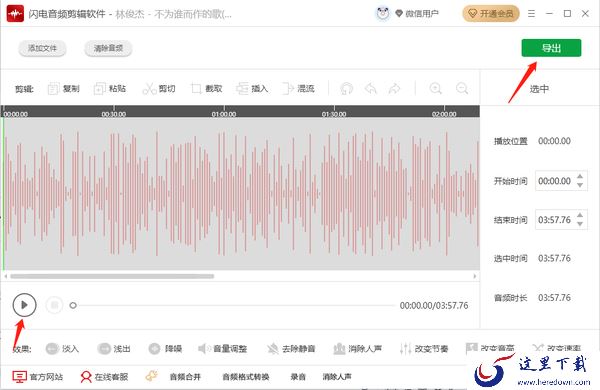Image resolution: width=600 pixels, height=390 pixels.
Task: Choose the 截取 crop tool
Action: click(x=207, y=89)
